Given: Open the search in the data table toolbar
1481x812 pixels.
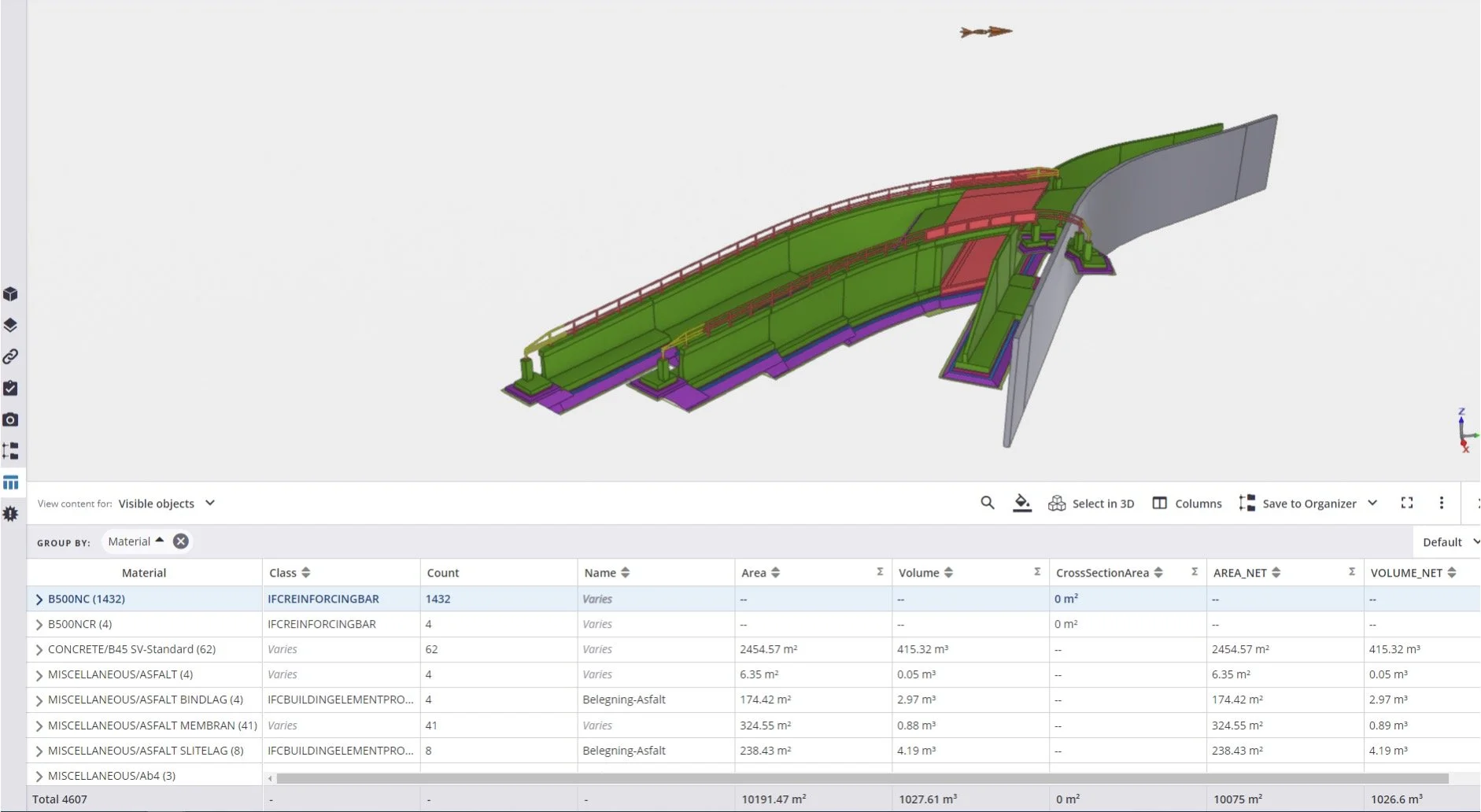Looking at the screenshot, I should [988, 503].
